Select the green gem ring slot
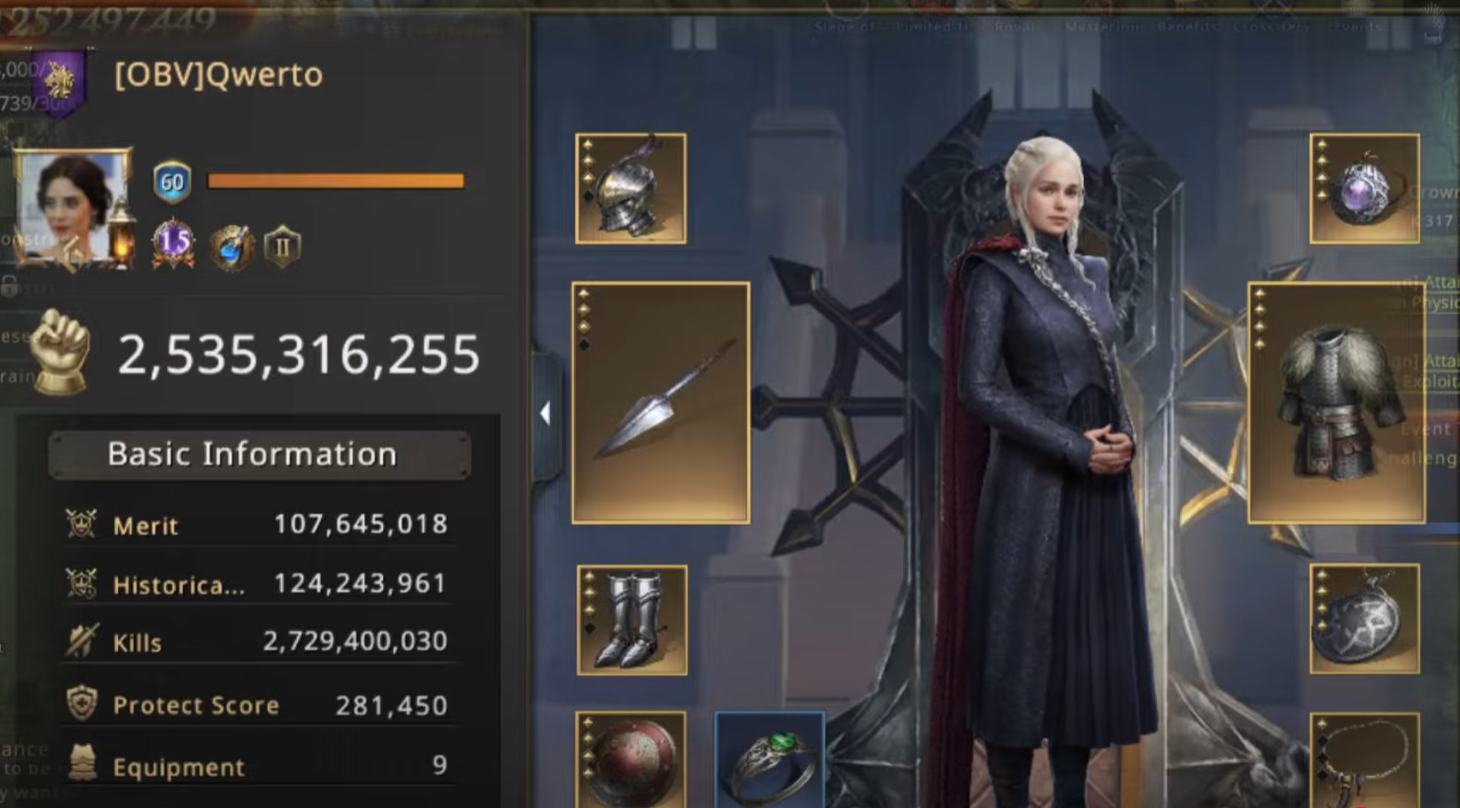Viewport: 1460px width, 808px height. [769, 760]
